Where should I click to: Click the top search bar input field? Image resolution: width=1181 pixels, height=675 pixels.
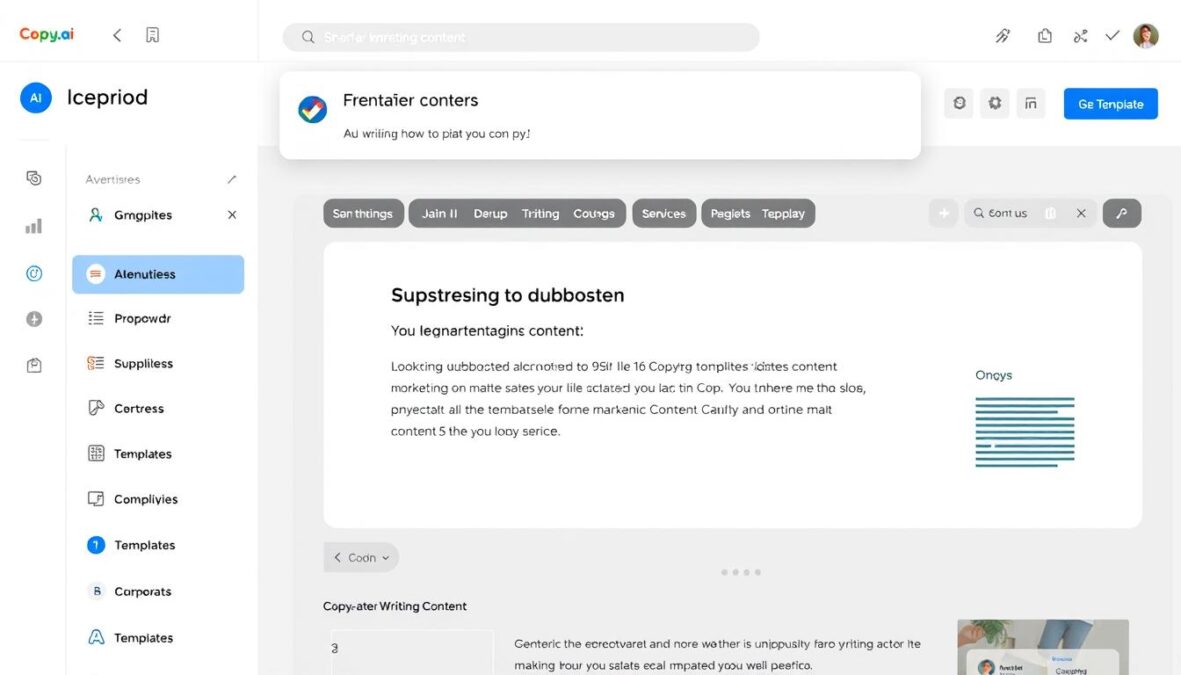coord(520,36)
